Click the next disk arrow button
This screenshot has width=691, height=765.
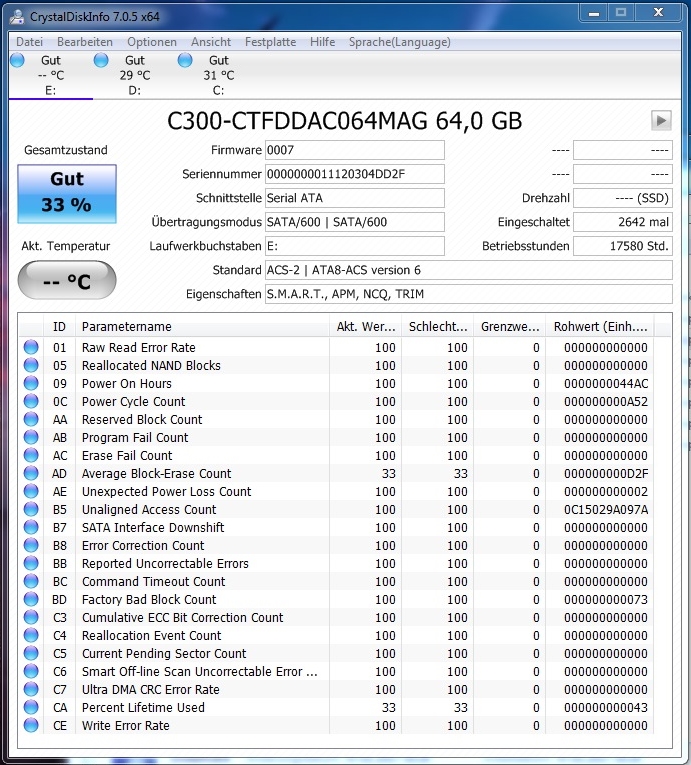(x=661, y=121)
